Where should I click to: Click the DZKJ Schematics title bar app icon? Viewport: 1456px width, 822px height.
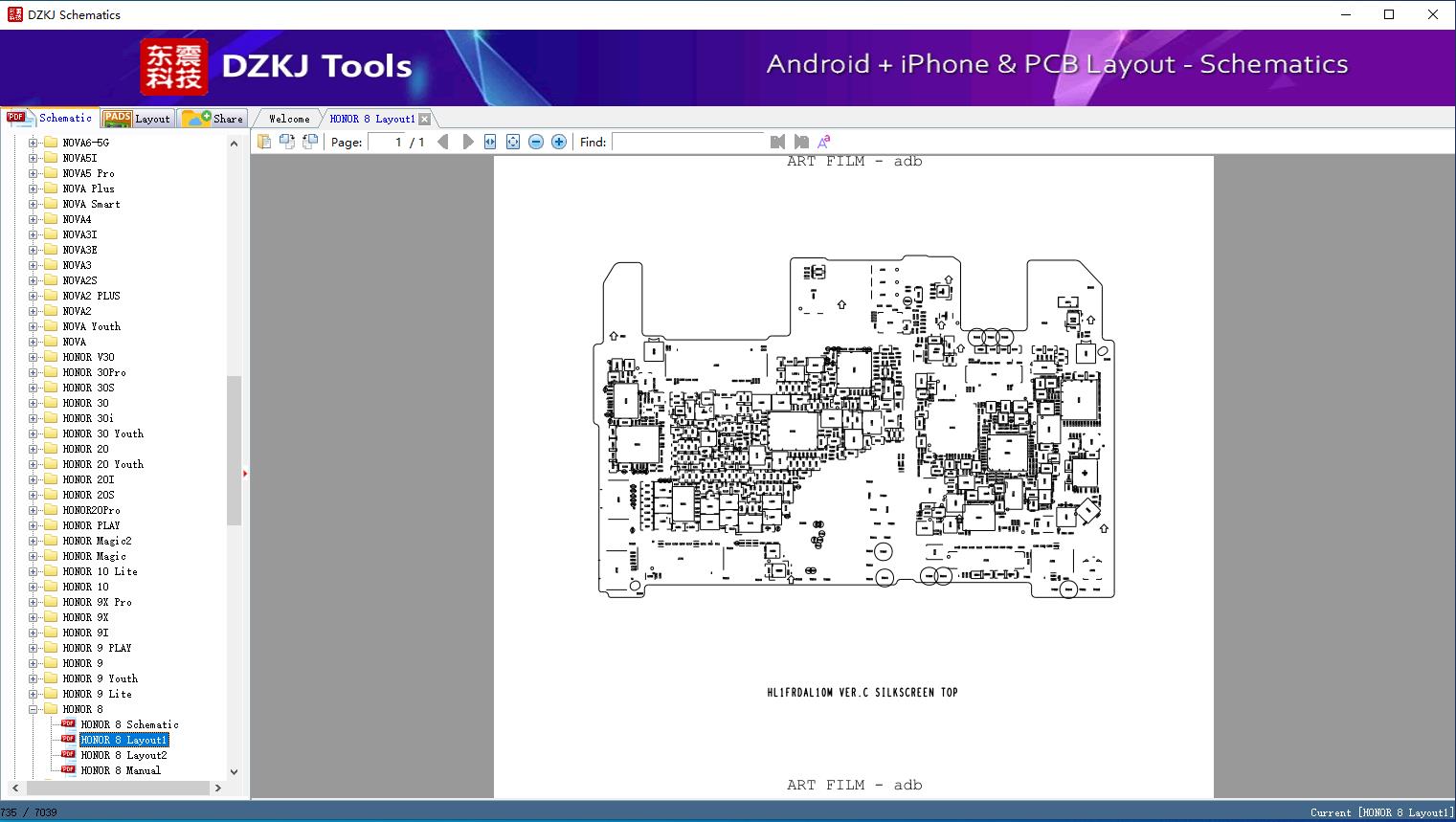pos(14,14)
